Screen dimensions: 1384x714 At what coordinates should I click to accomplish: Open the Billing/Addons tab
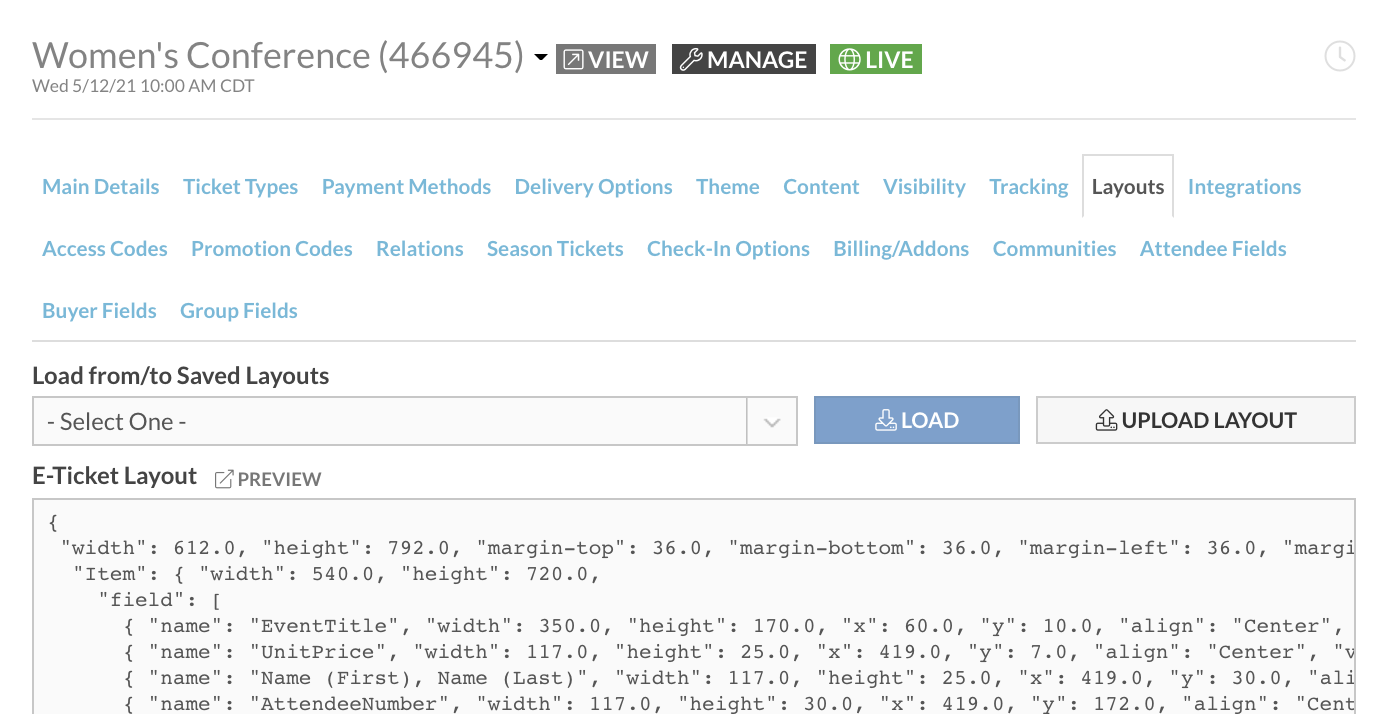tap(901, 249)
